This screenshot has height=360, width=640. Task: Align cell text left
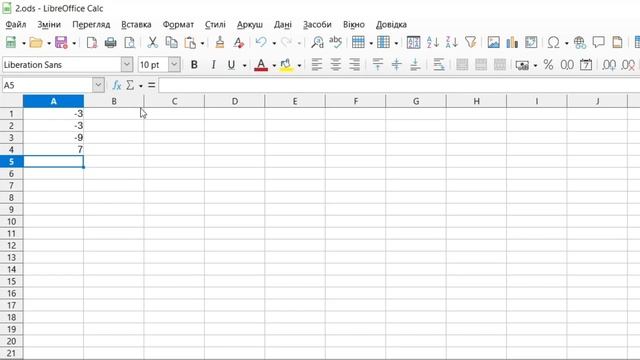point(317,64)
